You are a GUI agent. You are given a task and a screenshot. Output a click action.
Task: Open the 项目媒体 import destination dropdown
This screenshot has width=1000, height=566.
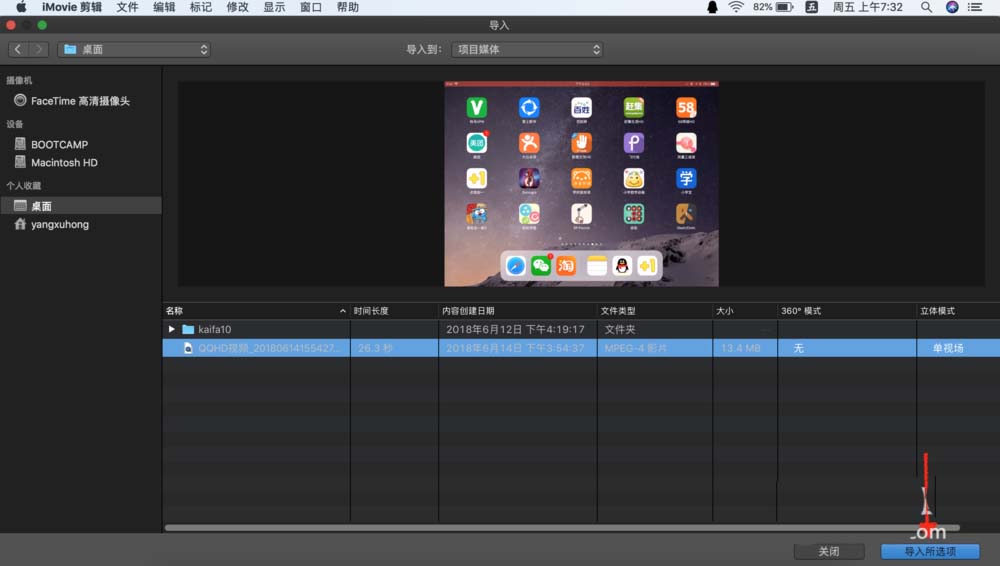[527, 49]
